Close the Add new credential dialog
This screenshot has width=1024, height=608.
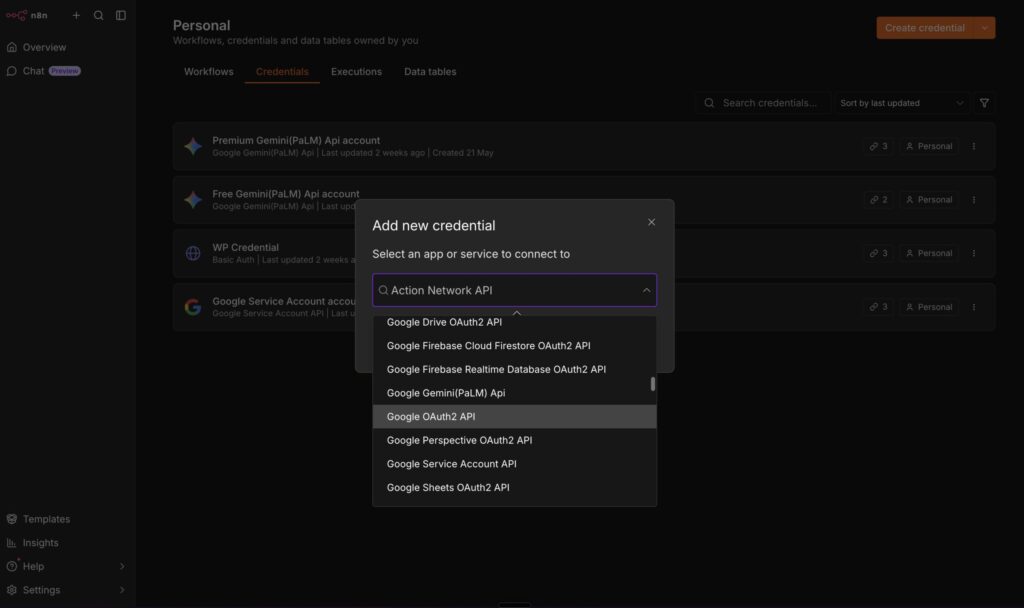coord(651,223)
